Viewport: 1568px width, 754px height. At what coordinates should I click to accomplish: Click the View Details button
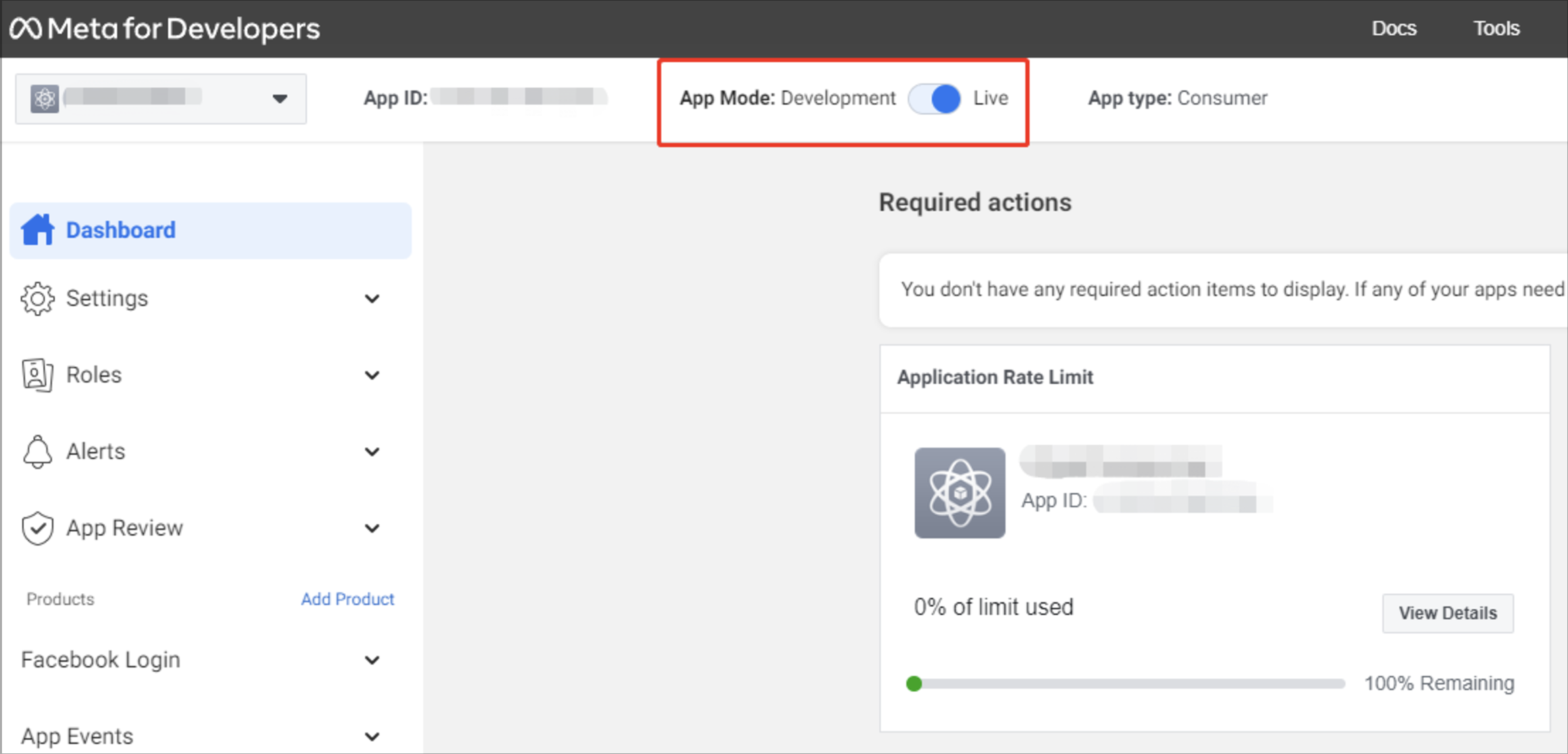(x=1448, y=613)
